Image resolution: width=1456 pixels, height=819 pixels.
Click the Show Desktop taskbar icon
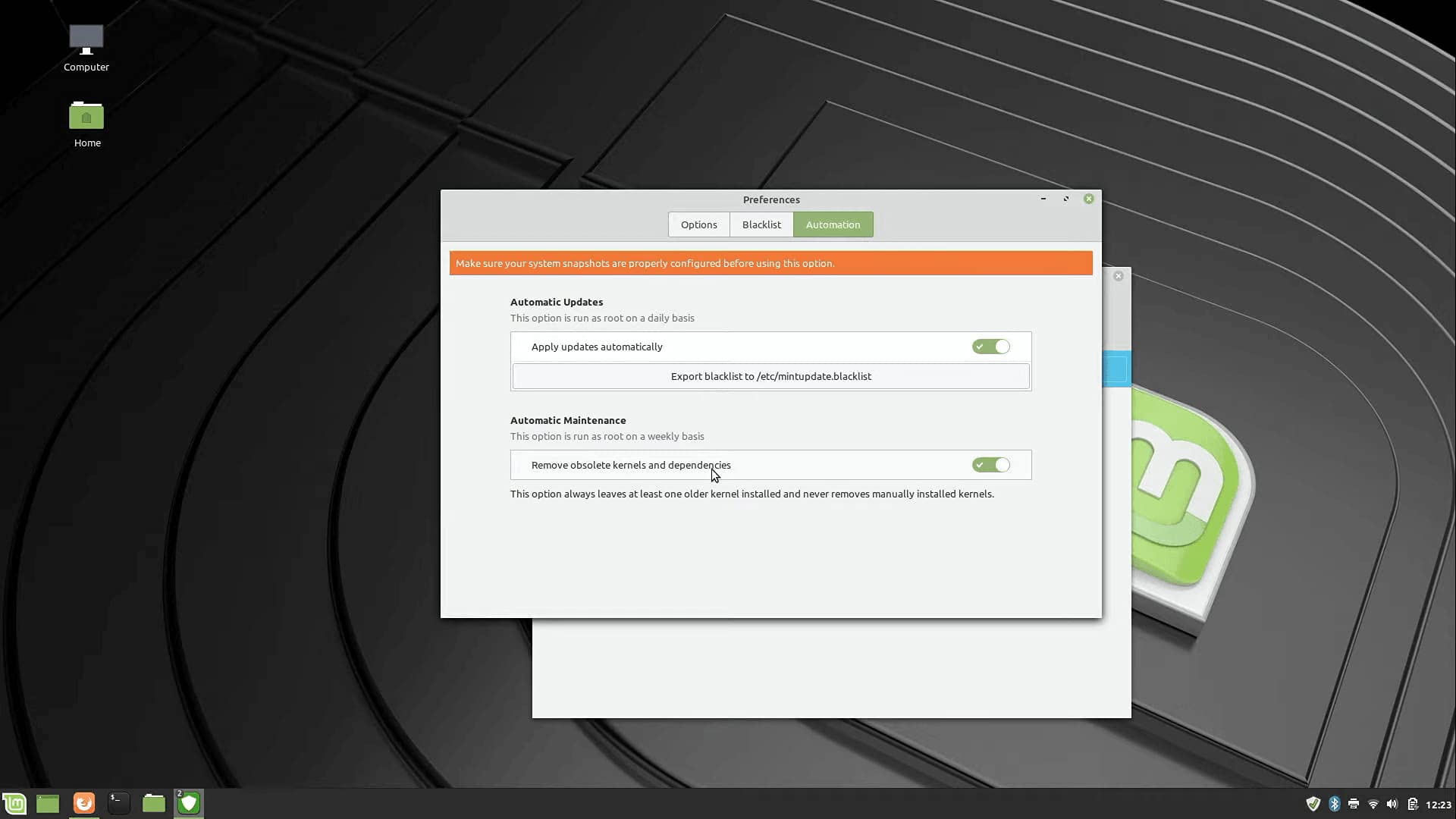pyautogui.click(x=48, y=803)
